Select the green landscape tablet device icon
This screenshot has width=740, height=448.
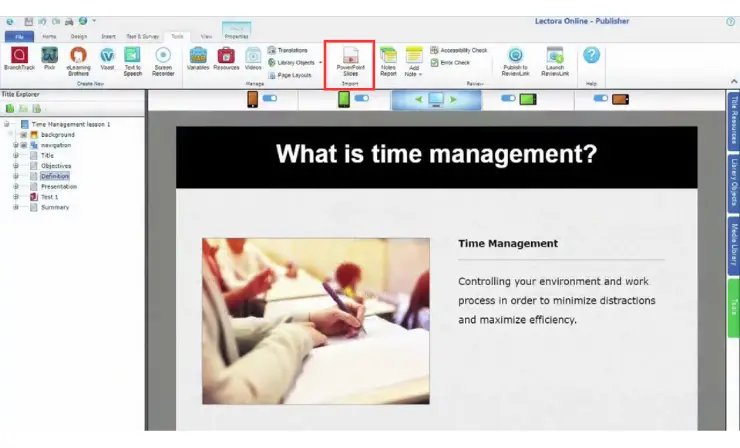(x=528, y=99)
